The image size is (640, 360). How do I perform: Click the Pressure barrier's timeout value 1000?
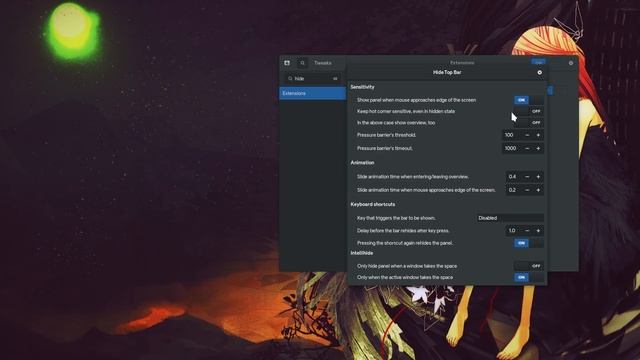point(511,148)
